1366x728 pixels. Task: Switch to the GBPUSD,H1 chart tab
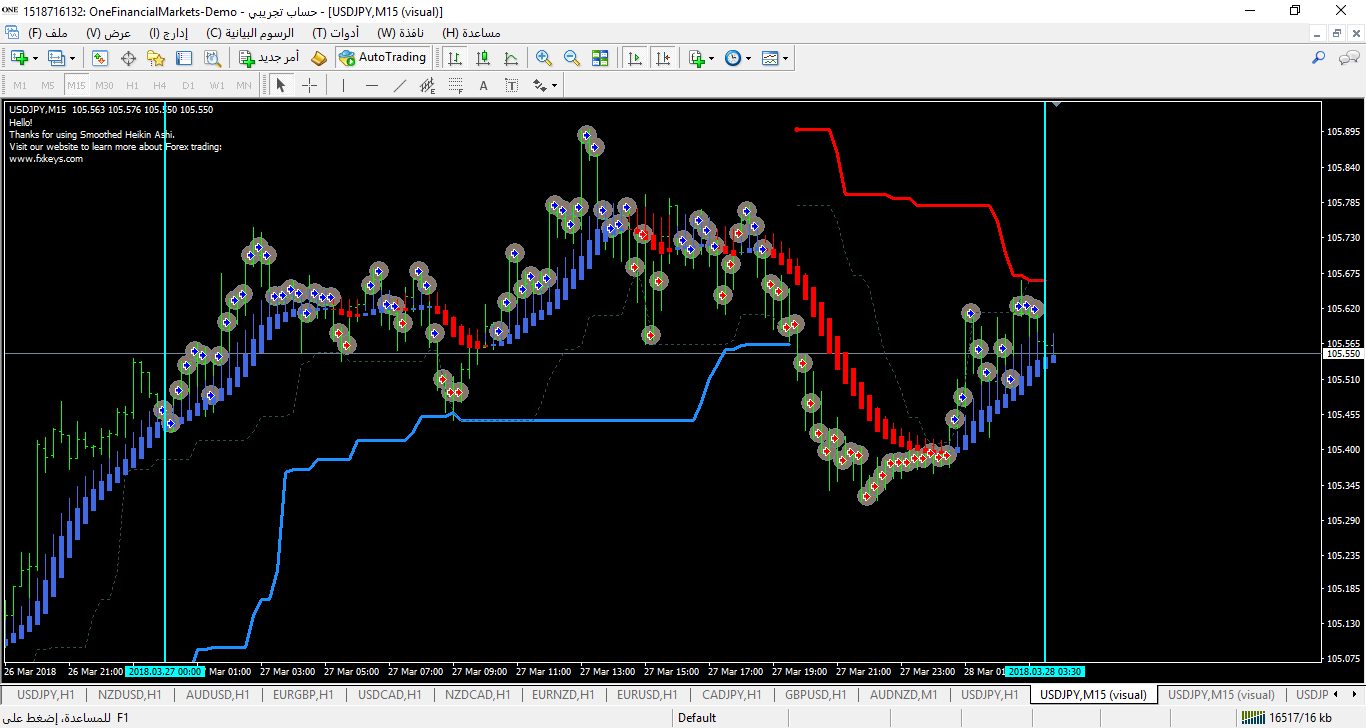(815, 694)
